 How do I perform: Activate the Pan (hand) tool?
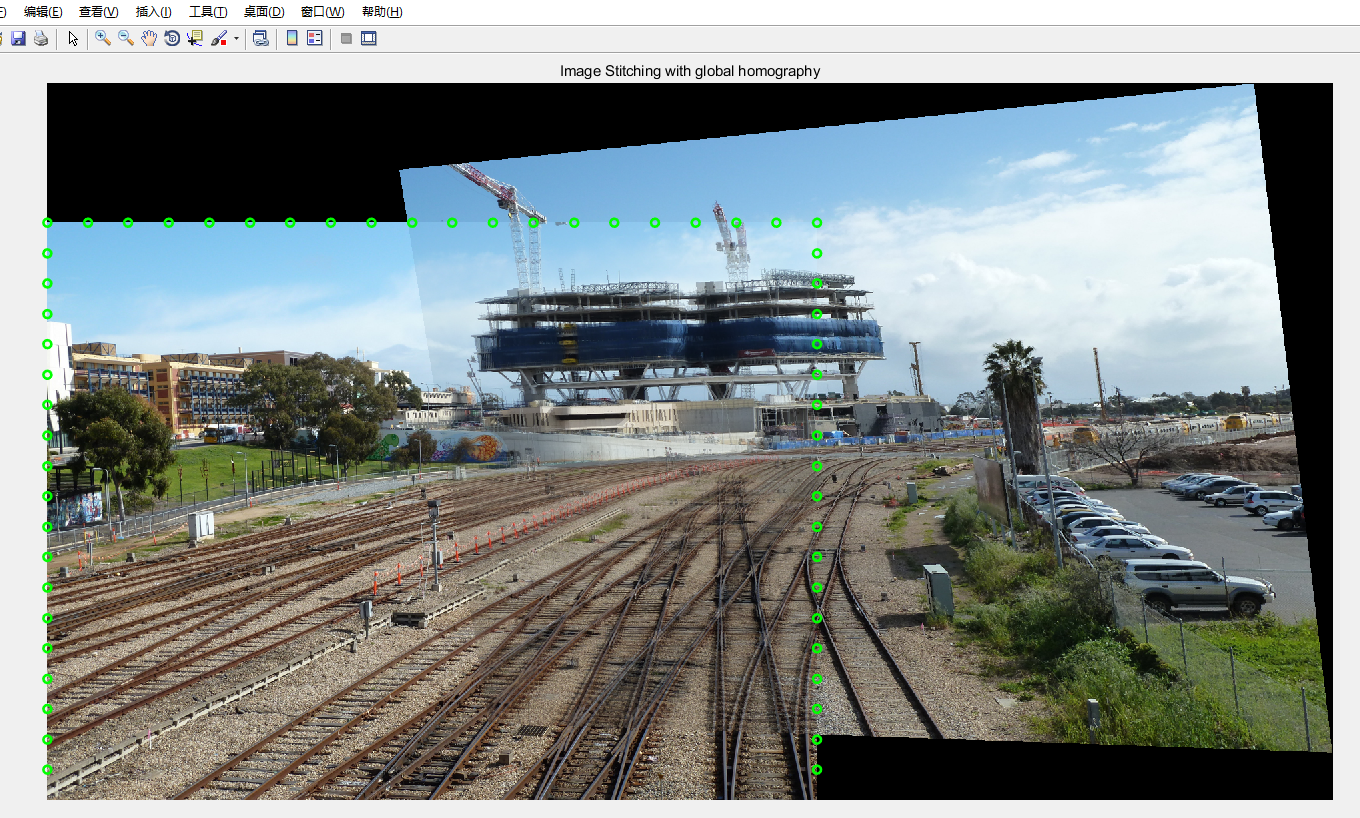click(x=148, y=38)
